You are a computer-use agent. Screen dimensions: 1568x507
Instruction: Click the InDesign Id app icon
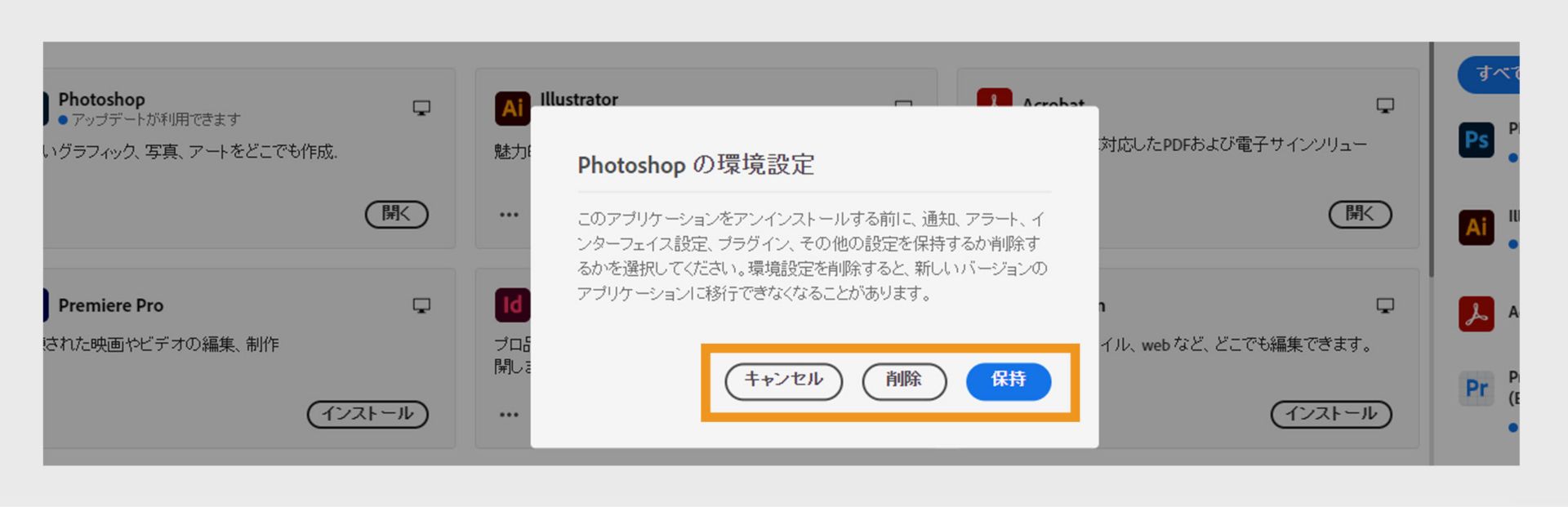512,305
